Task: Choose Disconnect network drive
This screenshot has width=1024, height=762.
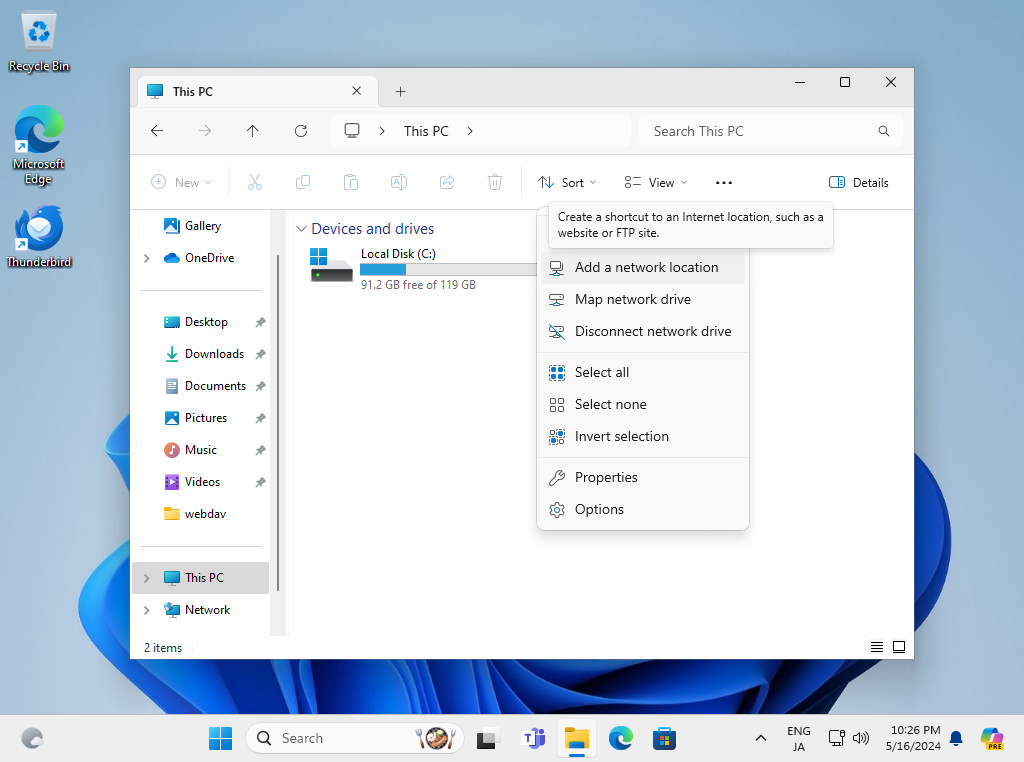Action: [x=643, y=331]
